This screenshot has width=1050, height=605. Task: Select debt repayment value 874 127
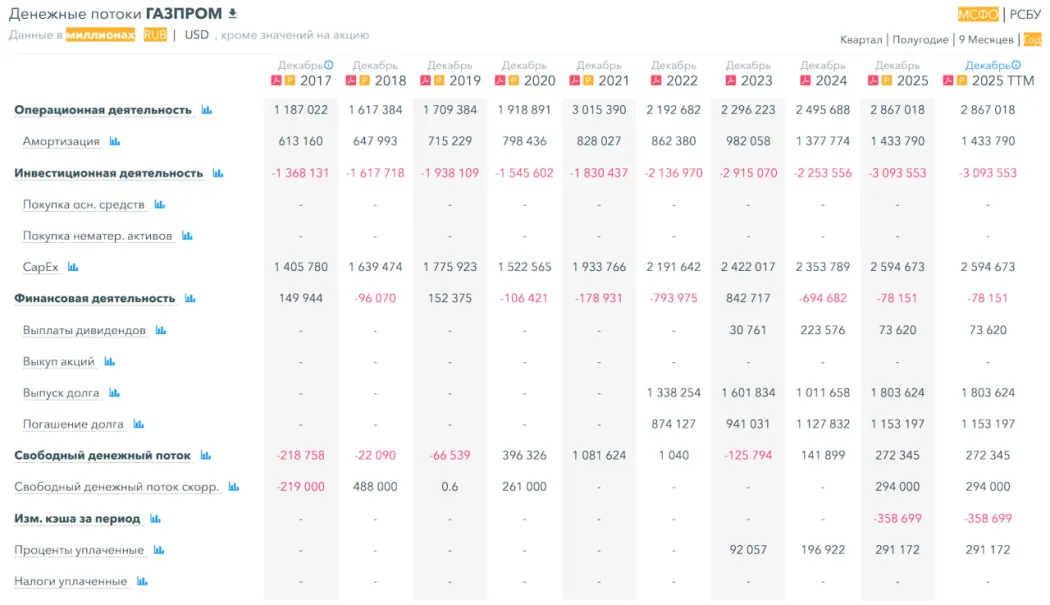pos(674,424)
